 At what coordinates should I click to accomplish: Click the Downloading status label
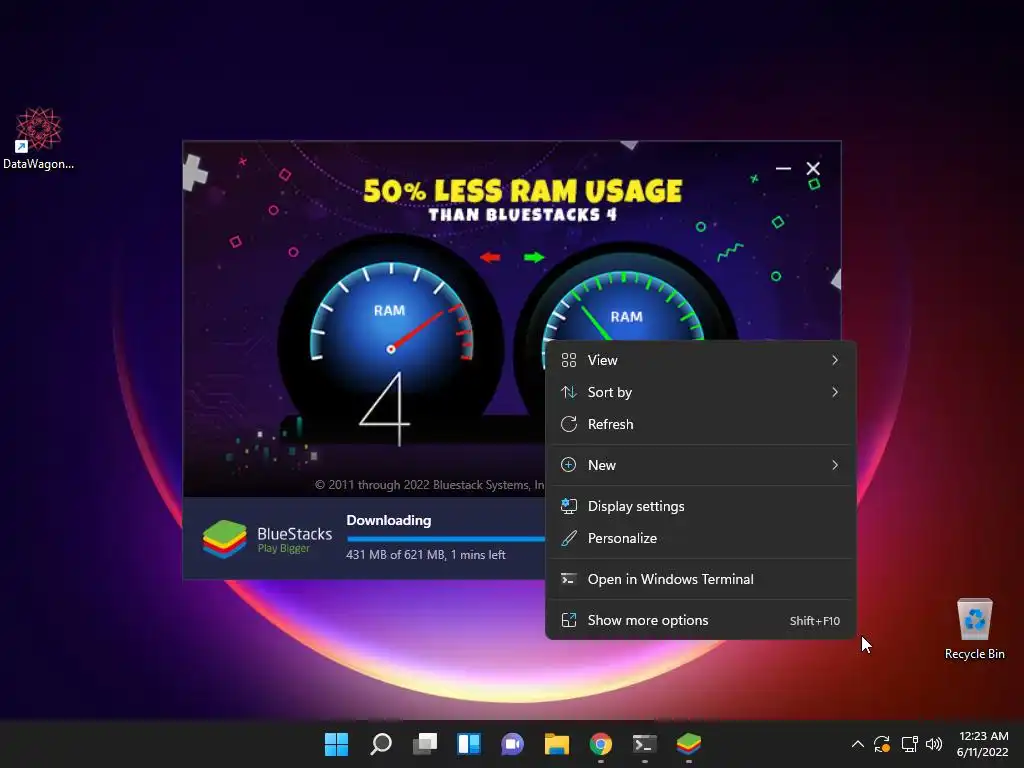(389, 520)
